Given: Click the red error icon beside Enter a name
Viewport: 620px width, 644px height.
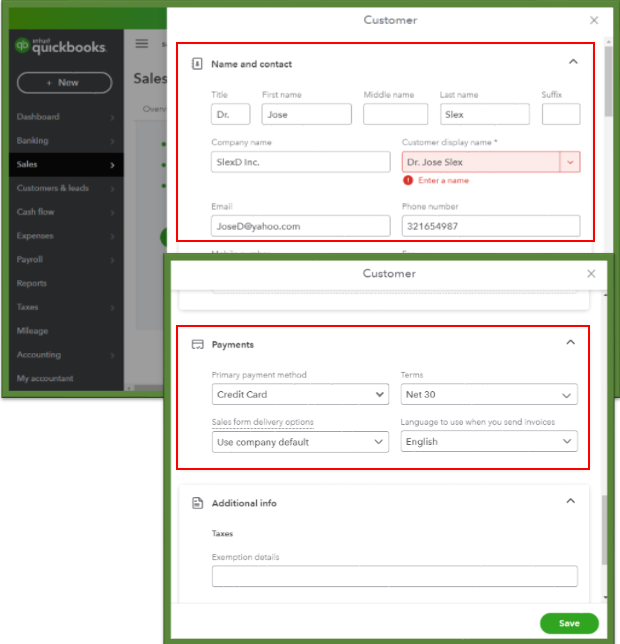Looking at the screenshot, I should click(408, 180).
